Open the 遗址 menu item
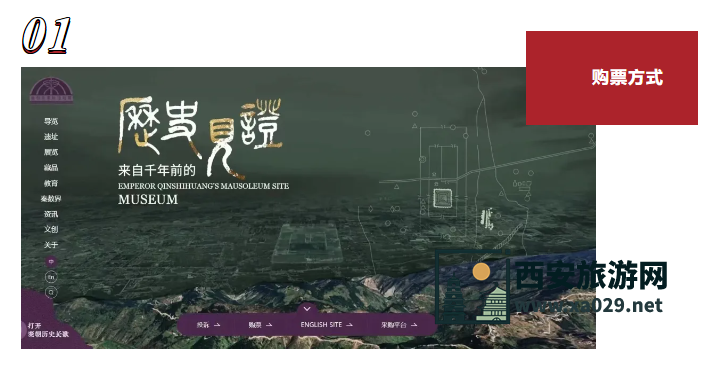The image size is (708, 367). tap(51, 137)
